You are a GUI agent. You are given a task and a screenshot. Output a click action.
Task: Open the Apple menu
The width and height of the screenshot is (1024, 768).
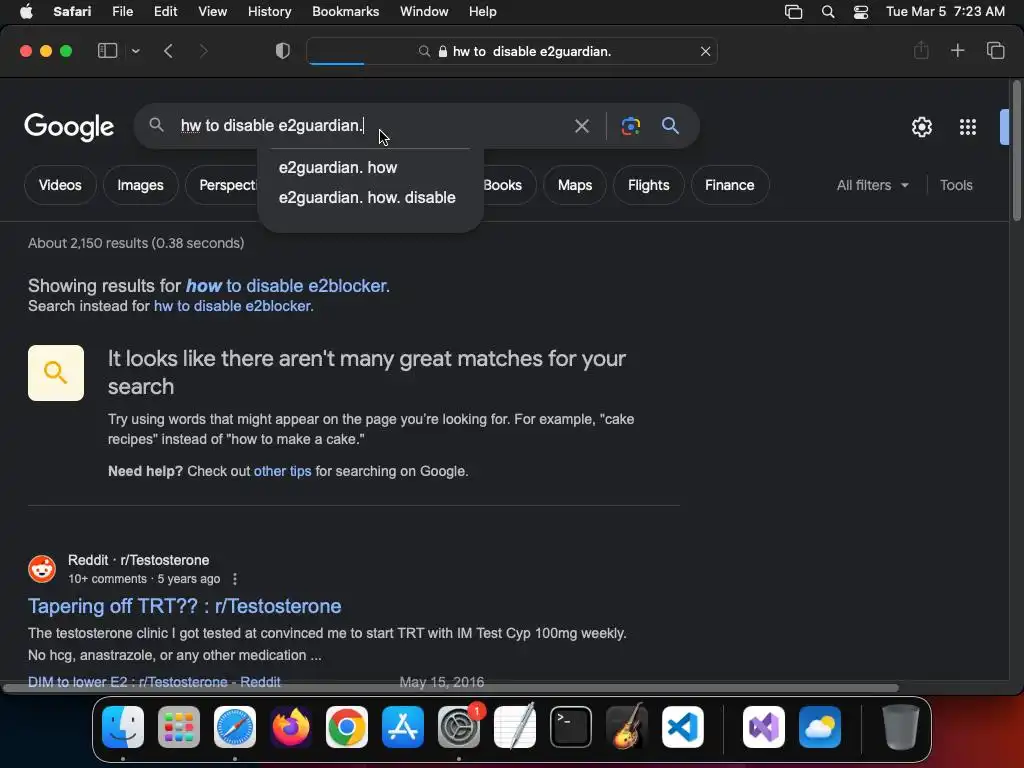(x=26, y=12)
